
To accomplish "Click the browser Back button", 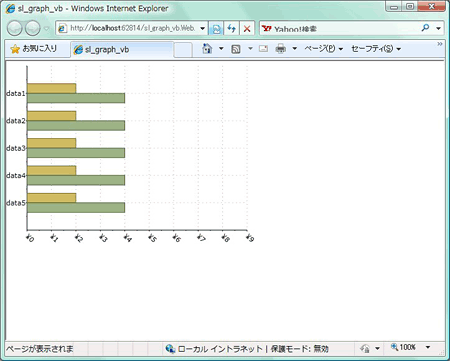I will (x=15, y=28).
